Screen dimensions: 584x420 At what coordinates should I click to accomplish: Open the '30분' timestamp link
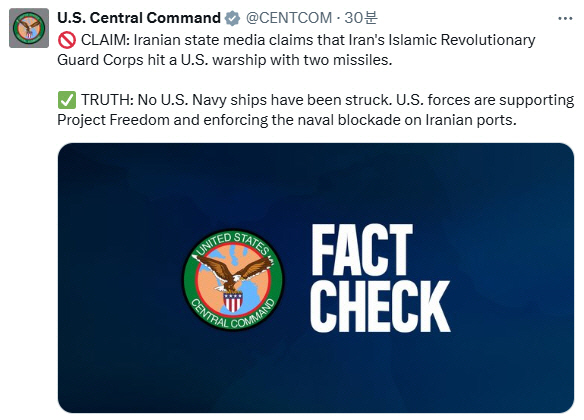click(x=361, y=18)
